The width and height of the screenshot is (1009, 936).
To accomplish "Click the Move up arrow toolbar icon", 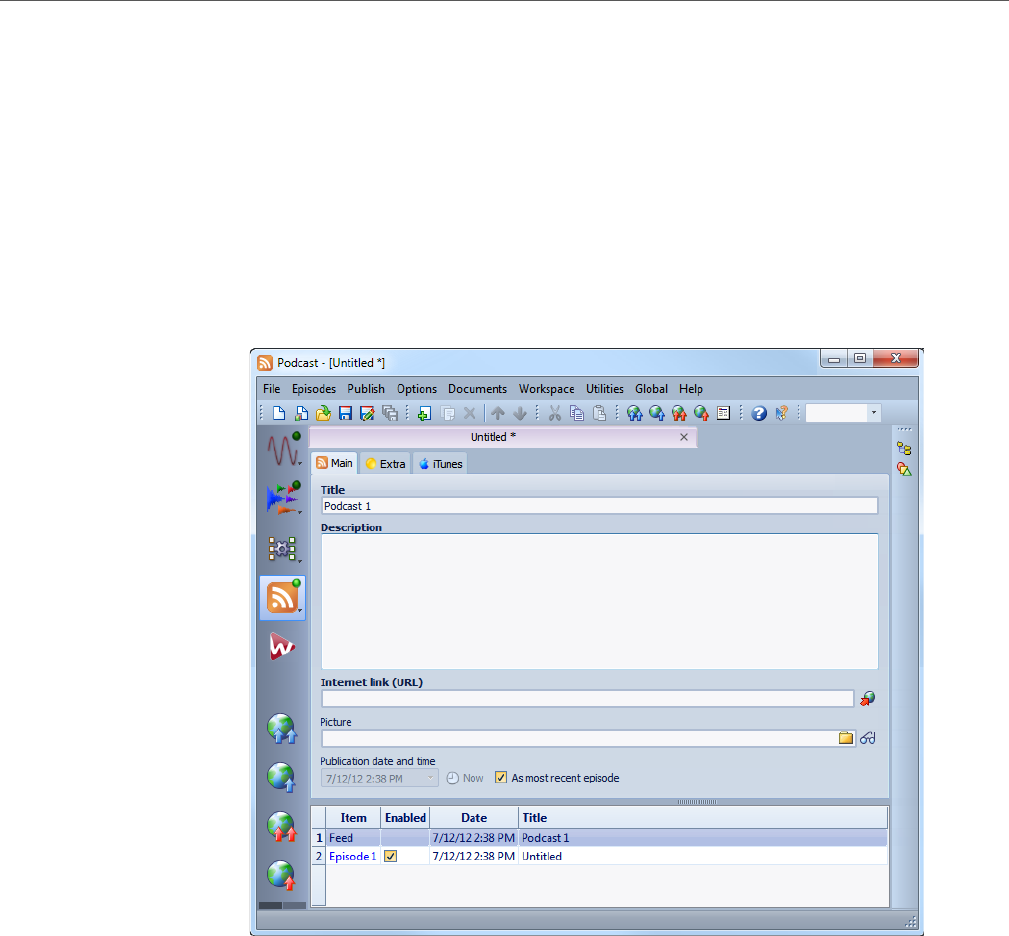I will 498,413.
